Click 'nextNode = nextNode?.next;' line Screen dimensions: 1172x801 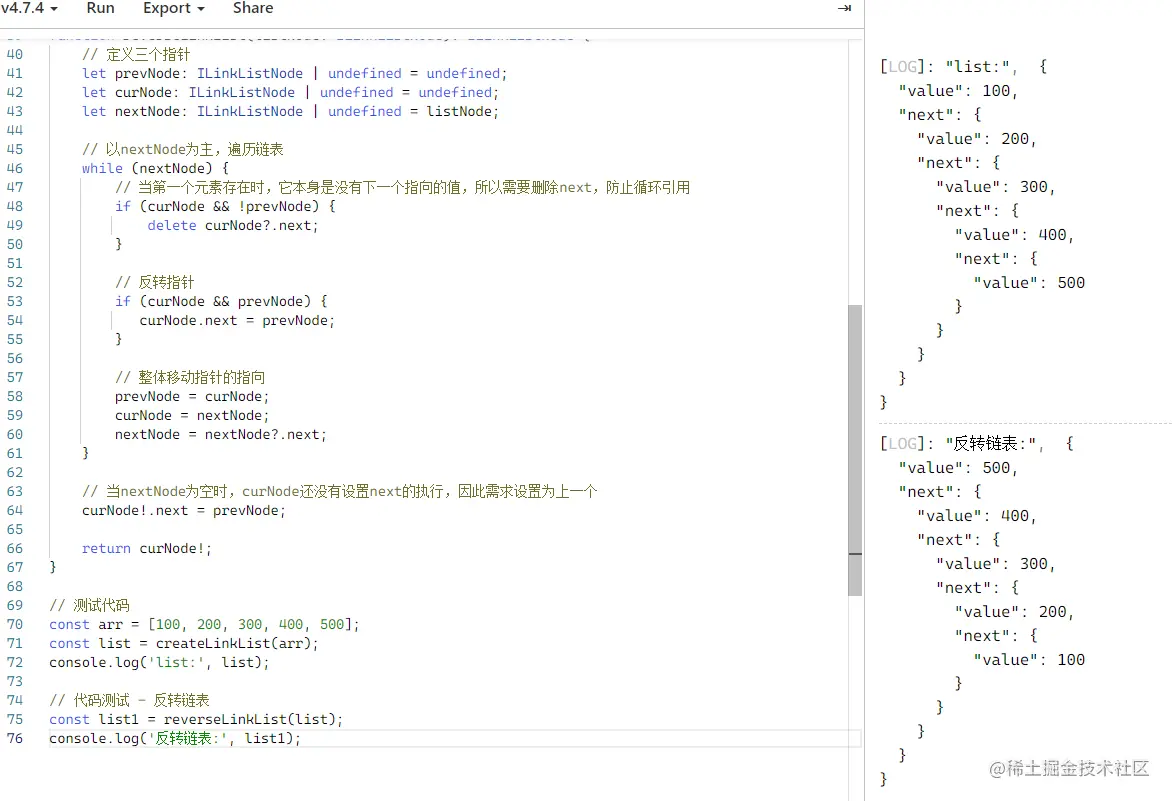pyautogui.click(x=220, y=435)
